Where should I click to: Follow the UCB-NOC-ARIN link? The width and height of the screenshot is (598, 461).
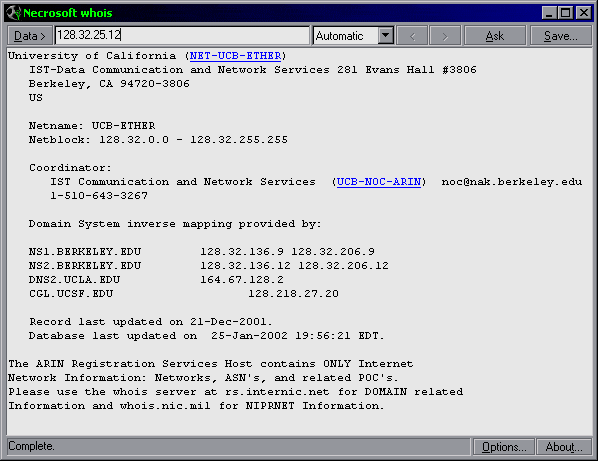click(x=379, y=182)
